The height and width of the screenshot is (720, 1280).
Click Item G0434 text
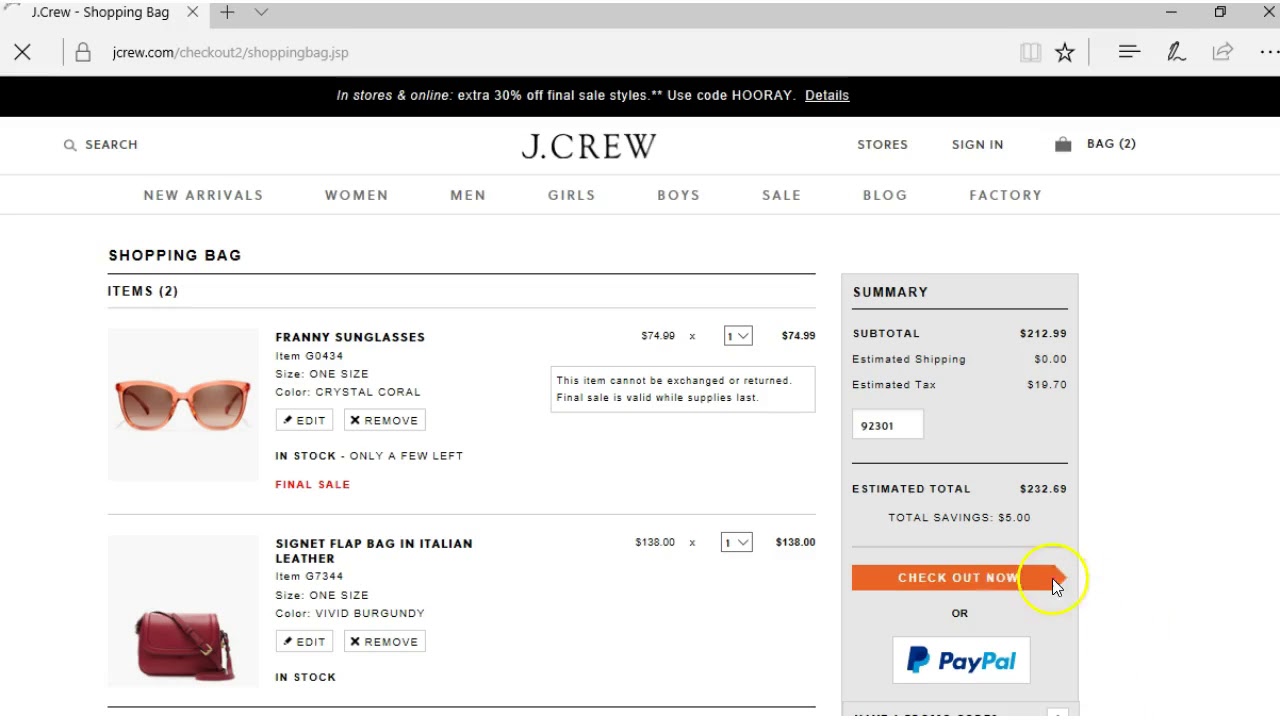[309, 356]
